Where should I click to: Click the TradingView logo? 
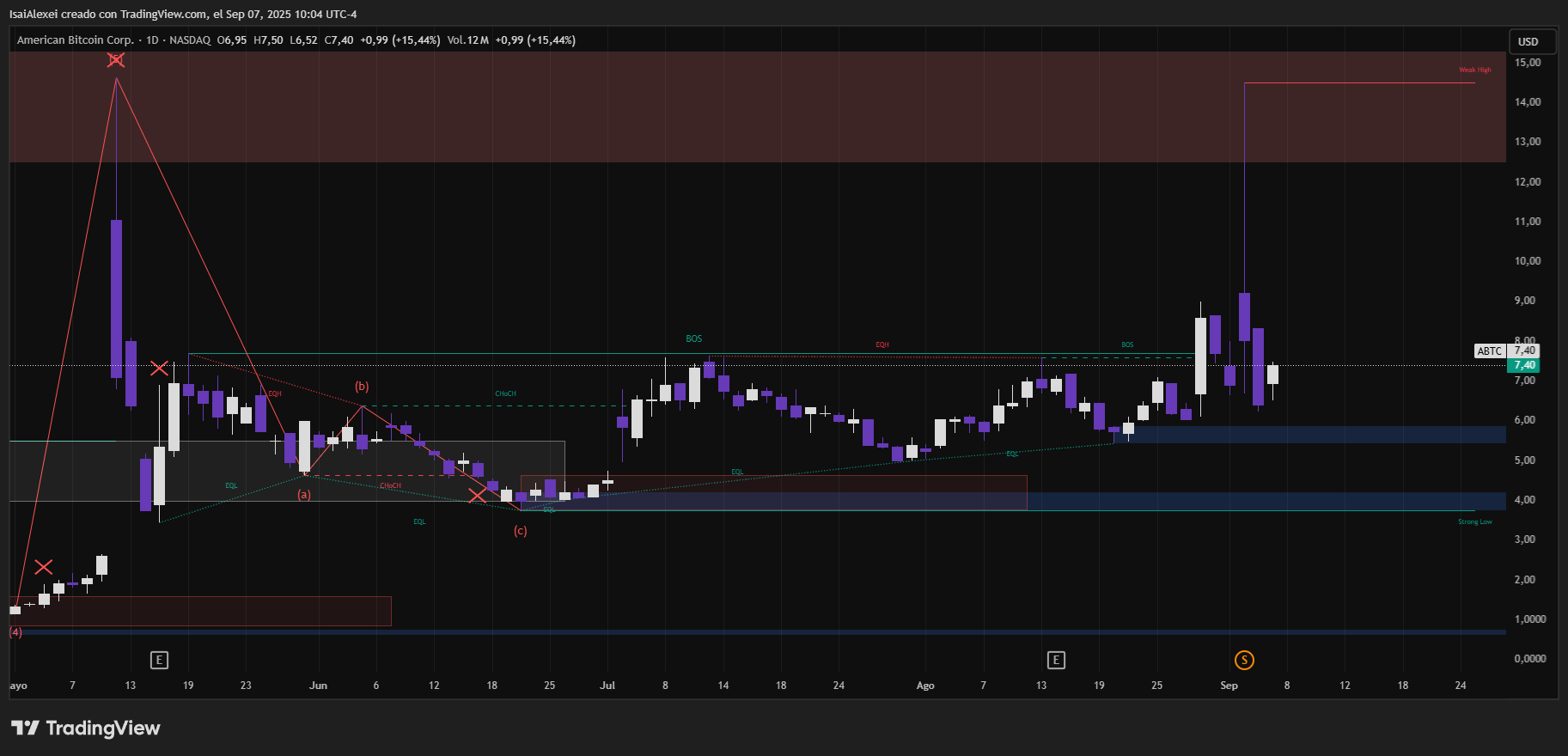point(86,728)
